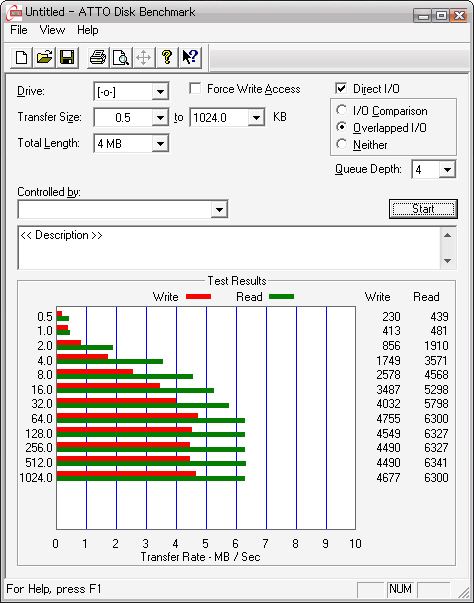Click the 1024.0 row green read bar
The image size is (474, 603).
(151, 478)
